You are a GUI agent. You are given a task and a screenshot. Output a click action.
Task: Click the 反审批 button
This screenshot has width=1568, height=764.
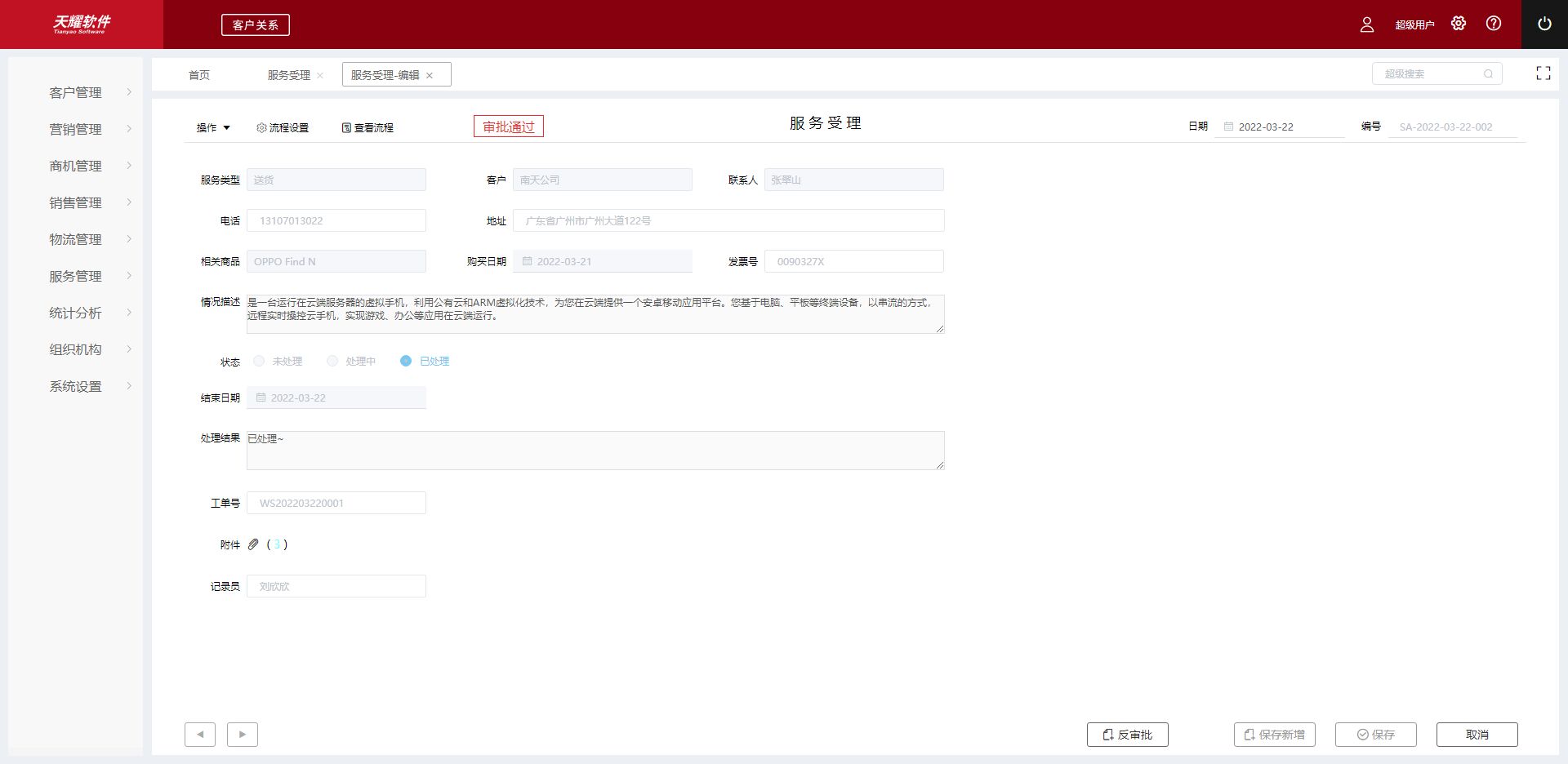click(x=1127, y=735)
